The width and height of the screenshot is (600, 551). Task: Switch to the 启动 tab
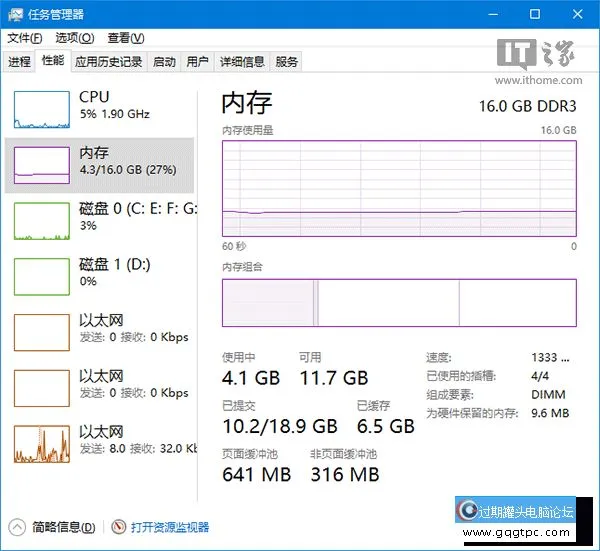(164, 62)
